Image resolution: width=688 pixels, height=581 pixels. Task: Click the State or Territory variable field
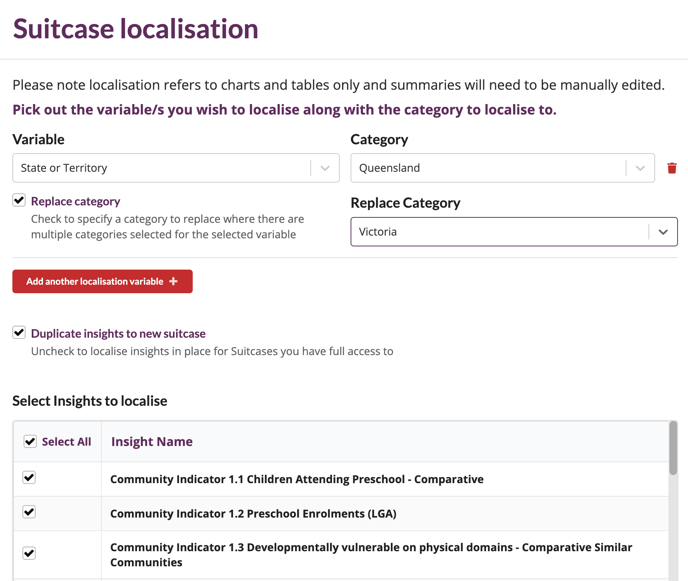pyautogui.click(x=176, y=168)
